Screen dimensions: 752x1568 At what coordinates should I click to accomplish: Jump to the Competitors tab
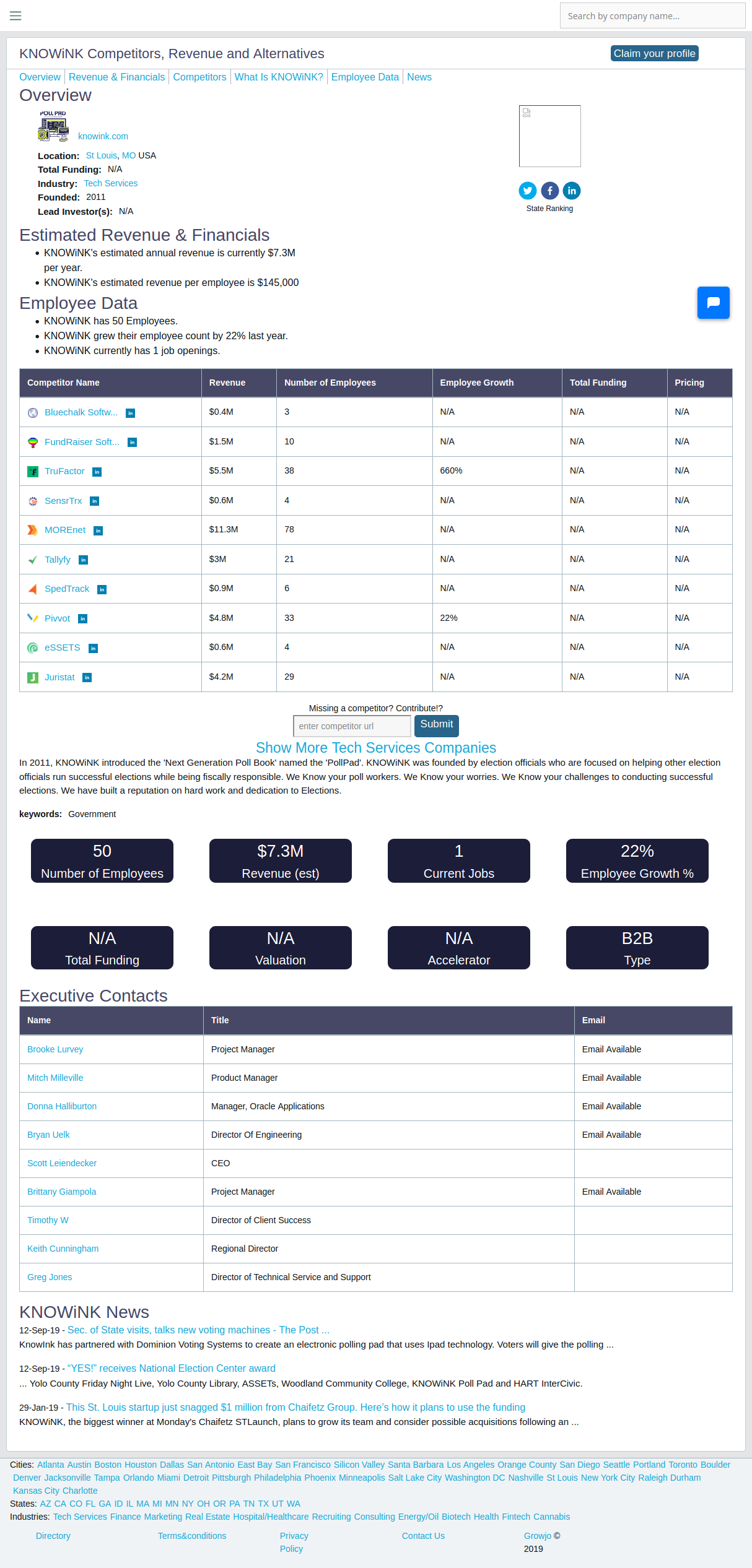coord(199,77)
